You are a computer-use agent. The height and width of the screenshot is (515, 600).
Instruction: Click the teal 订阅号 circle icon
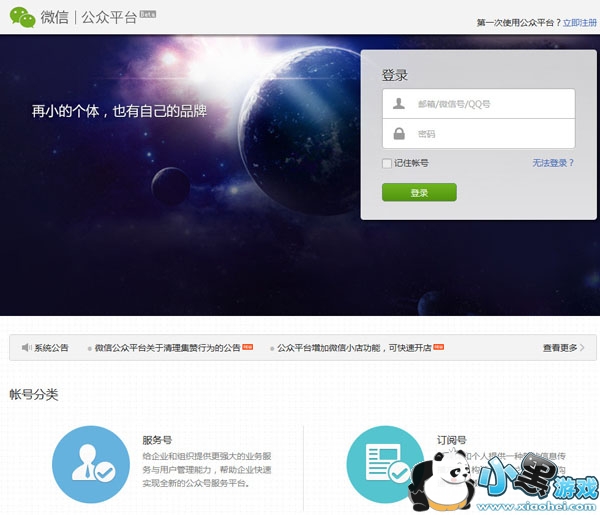383,464
